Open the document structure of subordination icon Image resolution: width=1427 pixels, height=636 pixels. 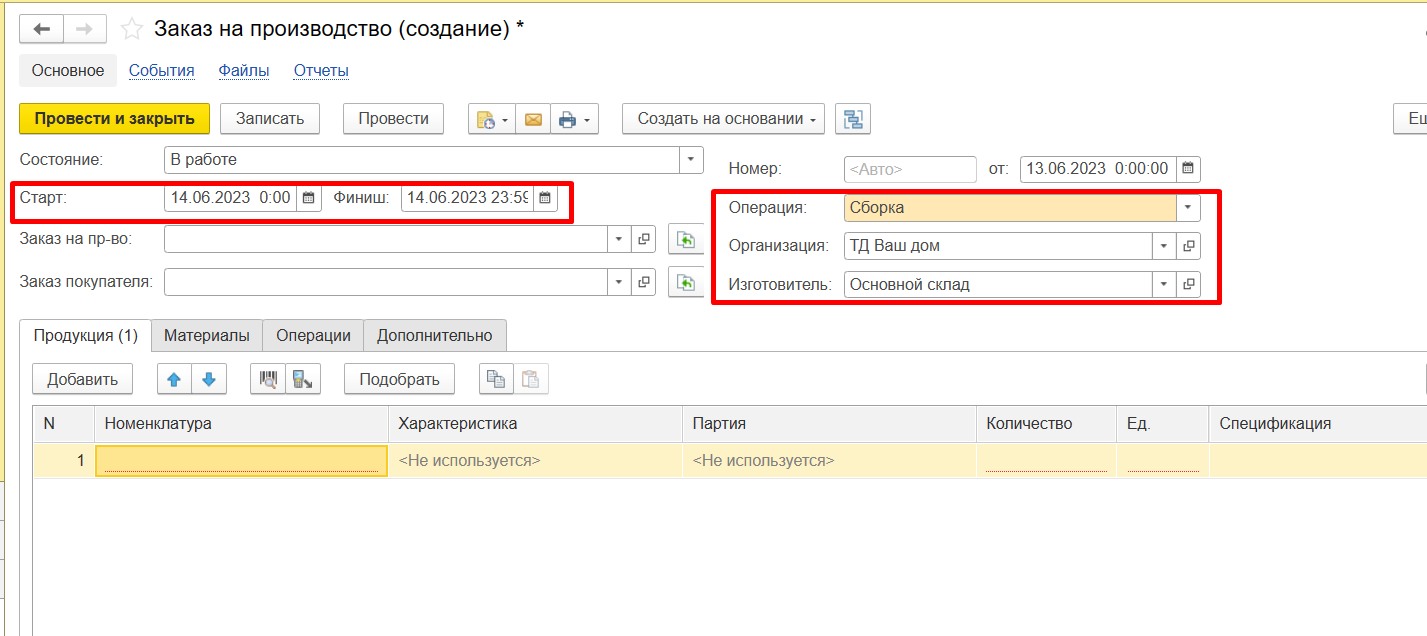pos(852,118)
